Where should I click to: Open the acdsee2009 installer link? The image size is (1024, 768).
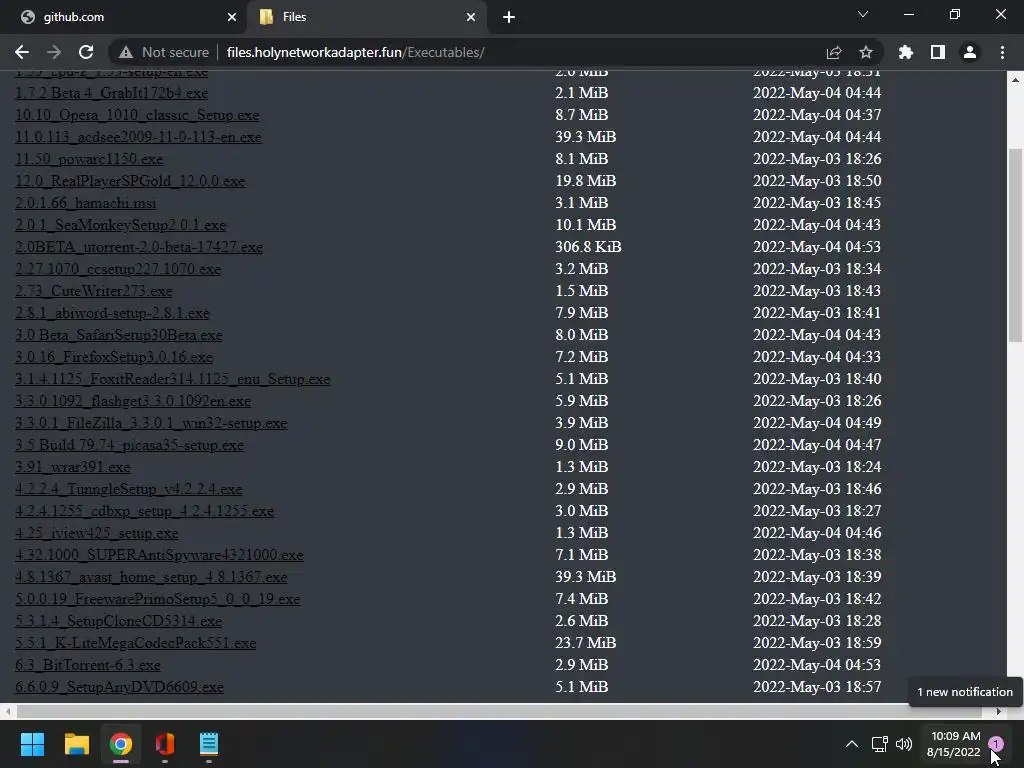coord(138,137)
